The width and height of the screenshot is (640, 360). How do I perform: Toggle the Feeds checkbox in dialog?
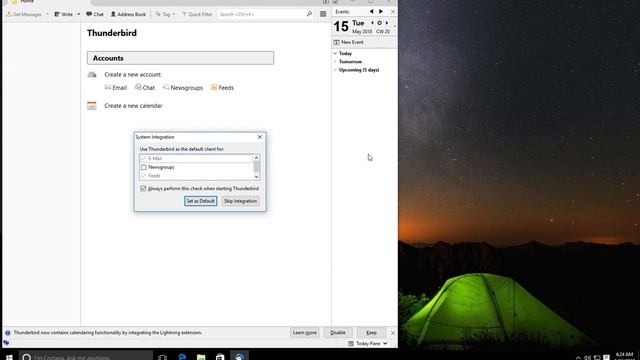point(143,176)
